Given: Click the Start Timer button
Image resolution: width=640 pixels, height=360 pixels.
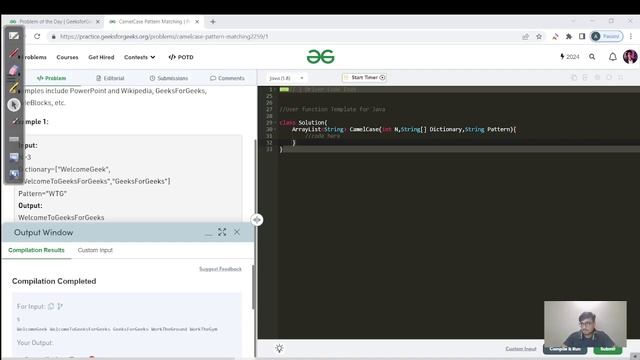Looking at the screenshot, I should tap(364, 78).
